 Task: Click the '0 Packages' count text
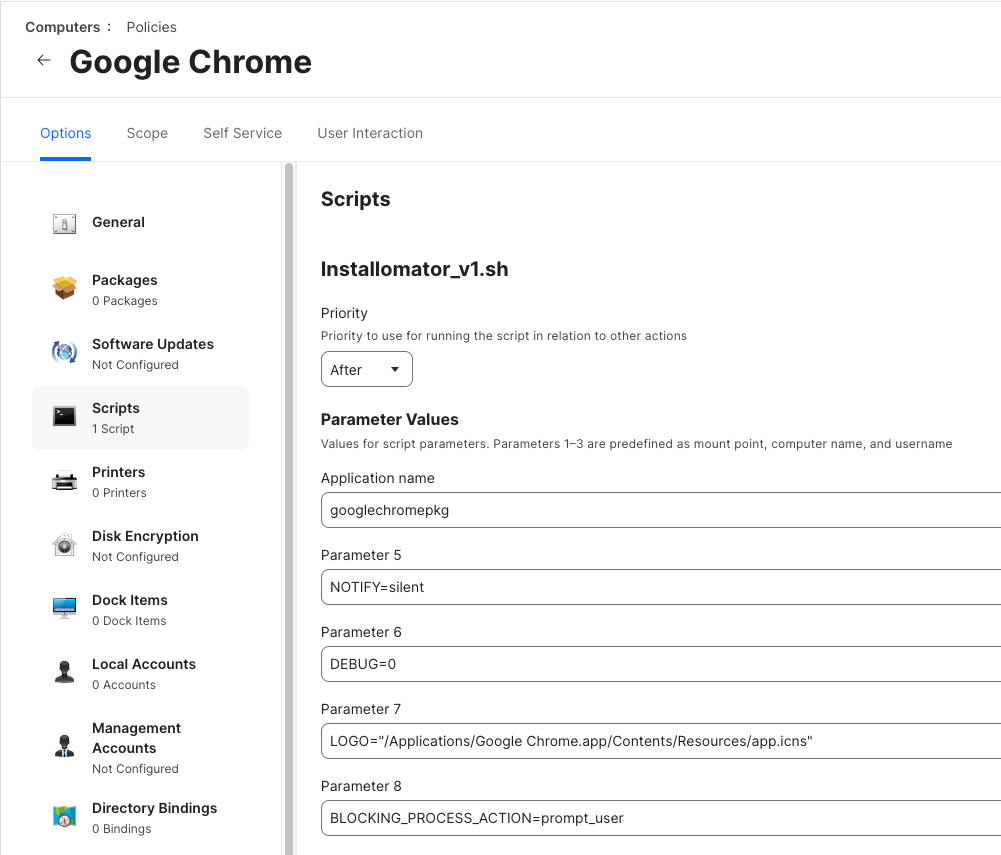coord(124,301)
